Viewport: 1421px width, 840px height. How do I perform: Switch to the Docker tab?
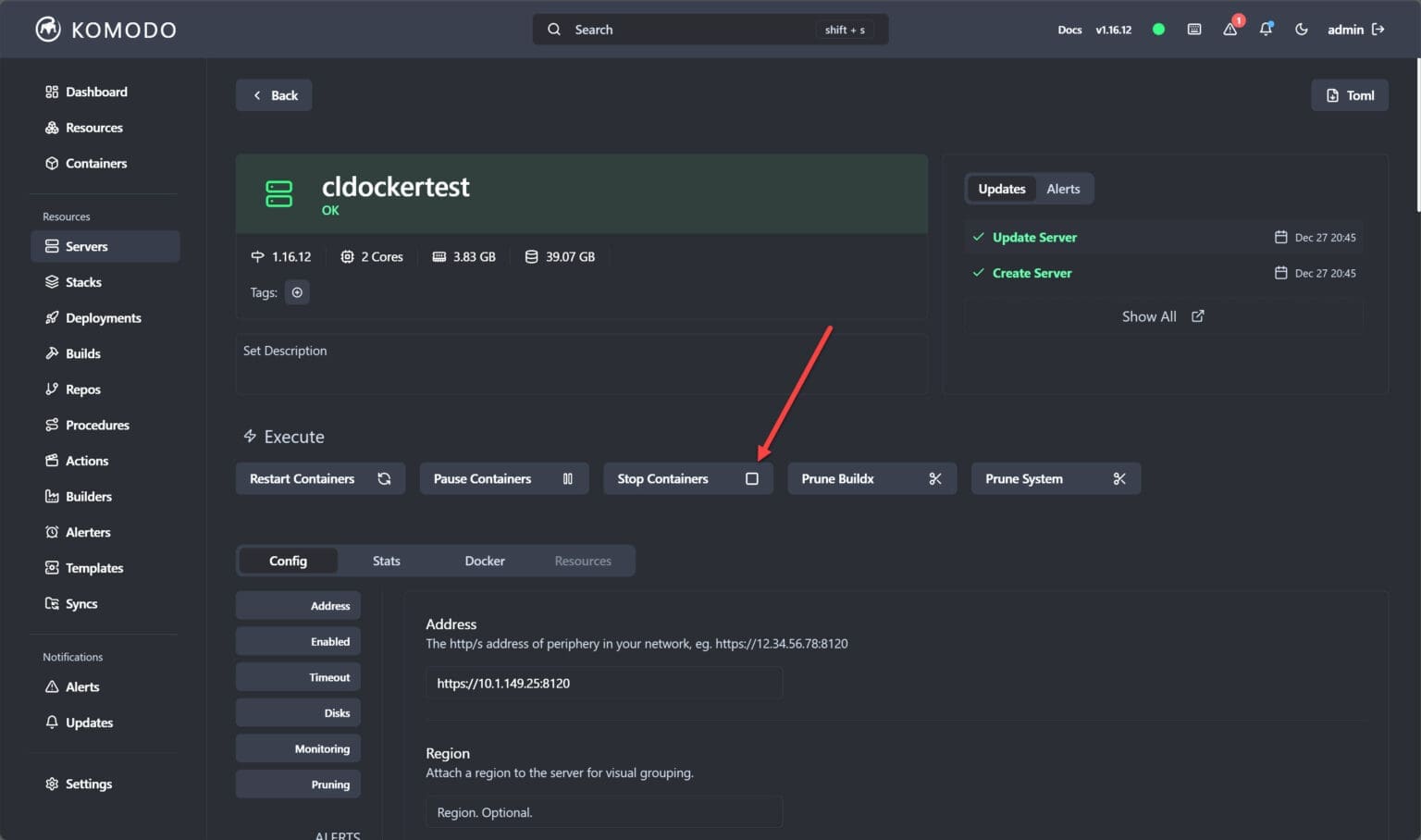click(484, 561)
